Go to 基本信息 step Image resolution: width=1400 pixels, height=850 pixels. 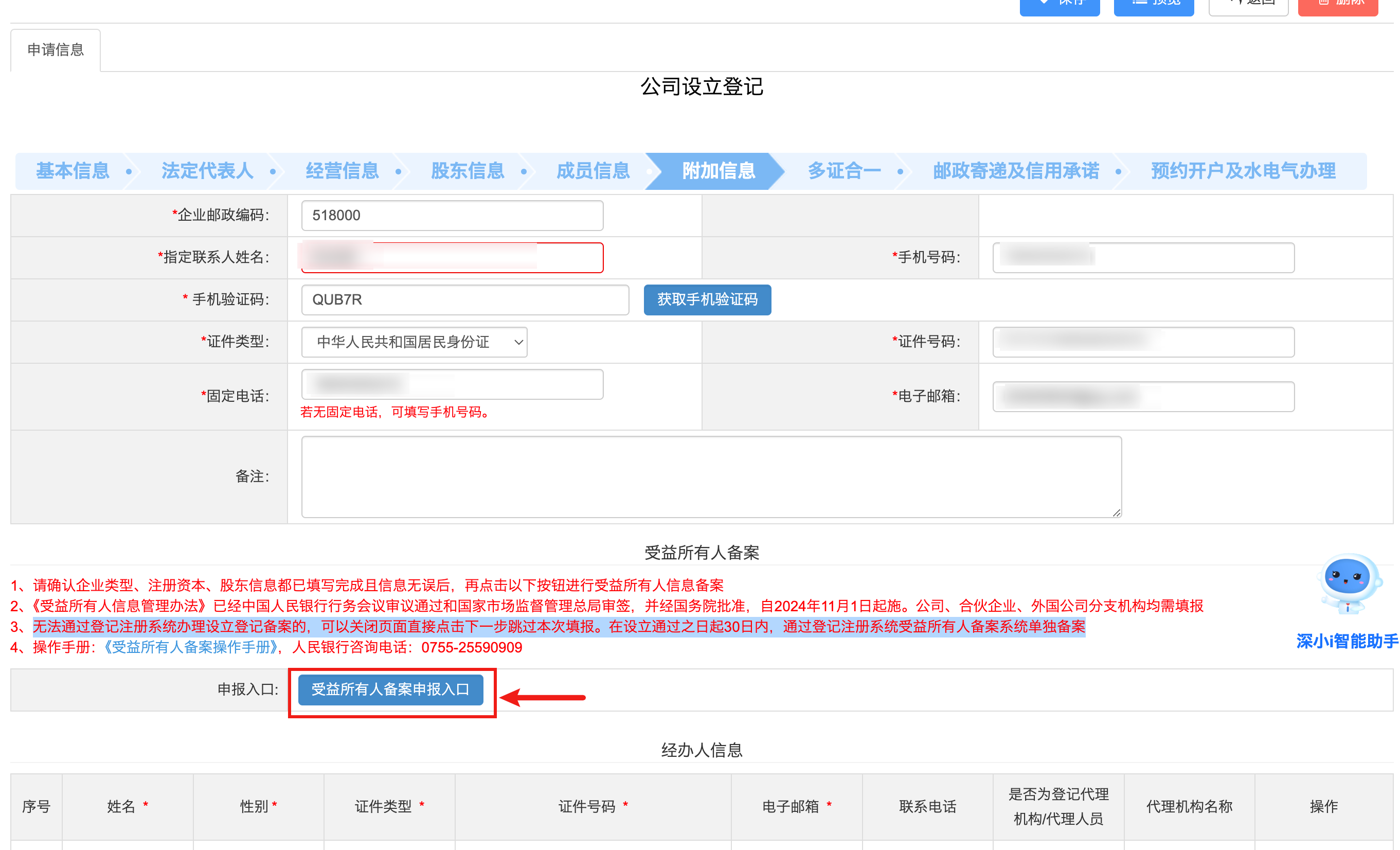73,171
